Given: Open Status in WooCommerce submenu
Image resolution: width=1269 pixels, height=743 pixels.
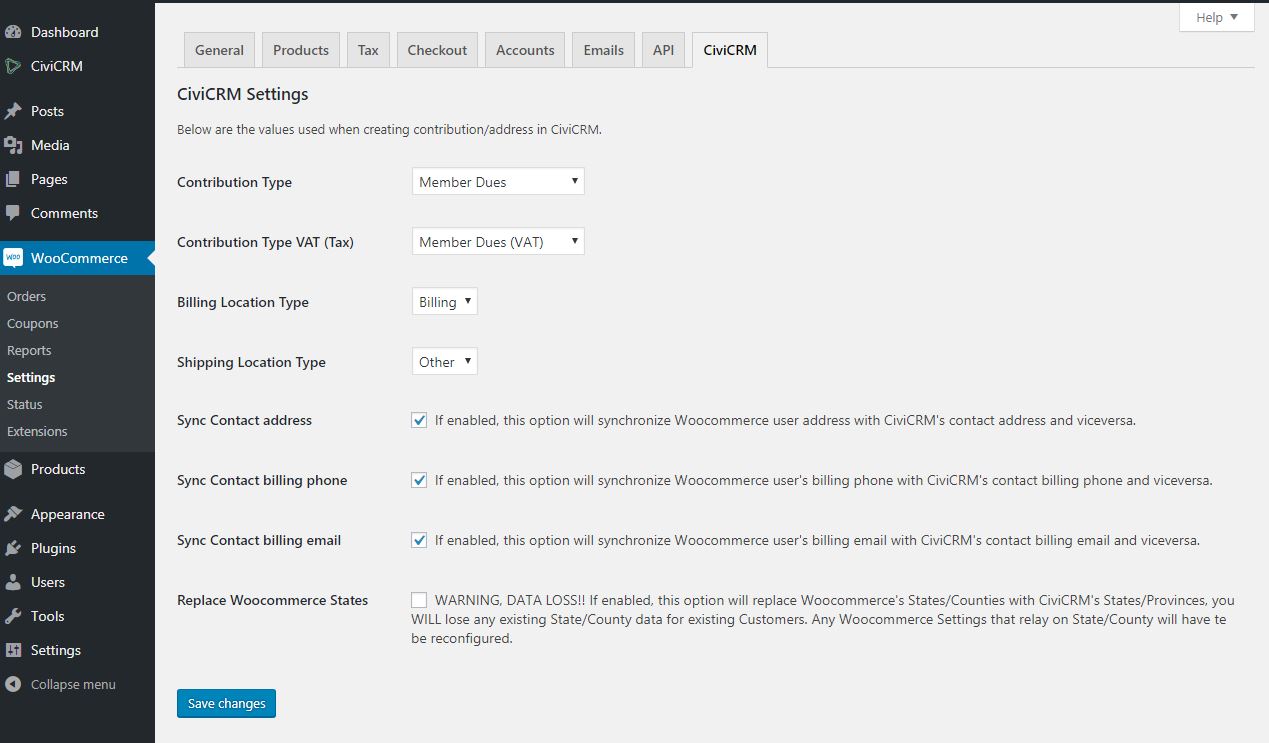Looking at the screenshot, I should (x=25, y=404).
